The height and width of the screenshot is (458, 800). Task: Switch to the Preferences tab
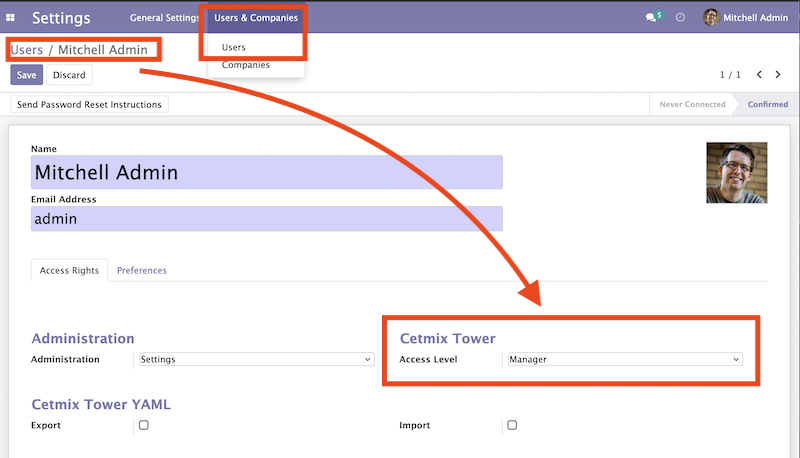(x=142, y=270)
